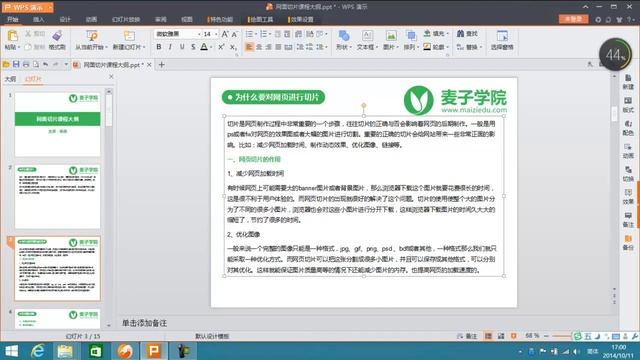Open the Design (设计) ribbon tab
Screen dimensions: 640x360
[65, 19]
